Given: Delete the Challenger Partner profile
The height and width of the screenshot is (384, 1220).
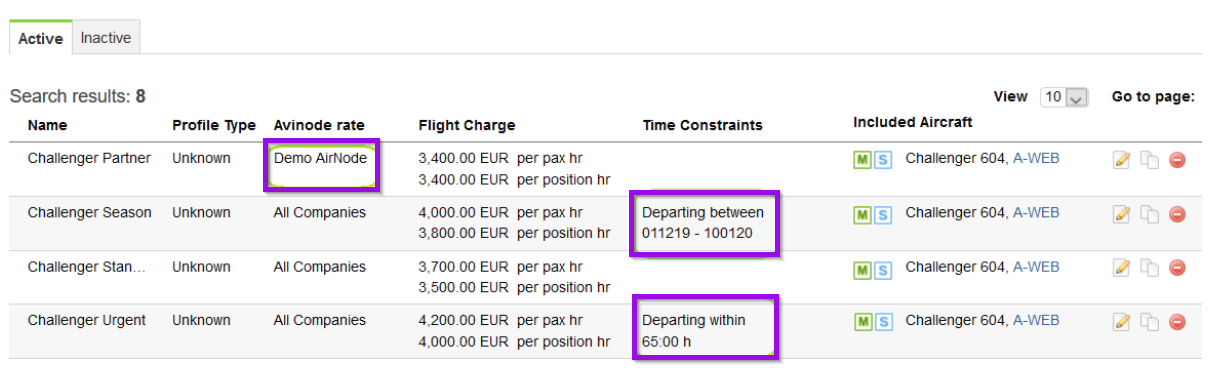Looking at the screenshot, I should click(1177, 160).
